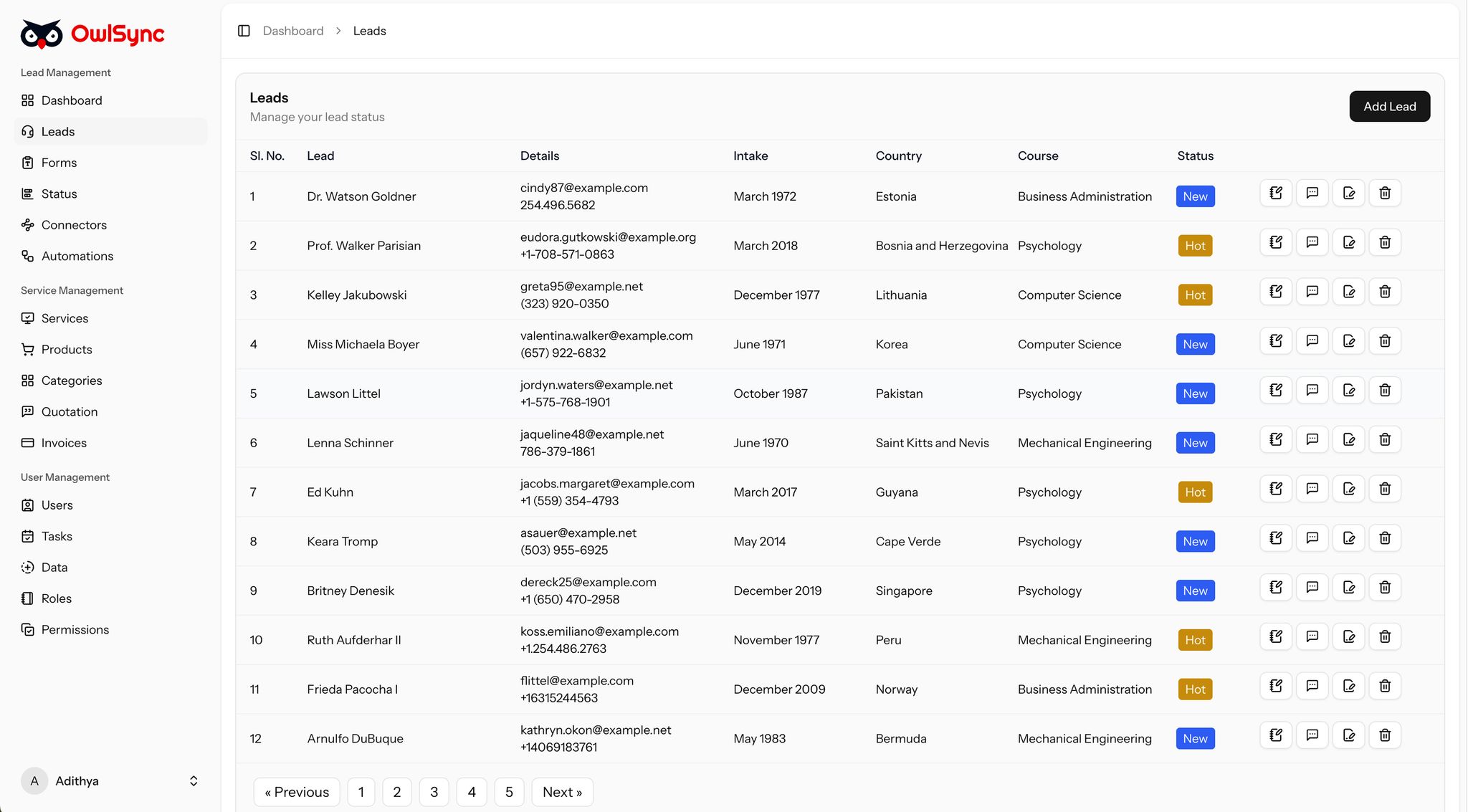1468x812 pixels.
Task: Open Connectors in the sidebar
Action: click(74, 225)
